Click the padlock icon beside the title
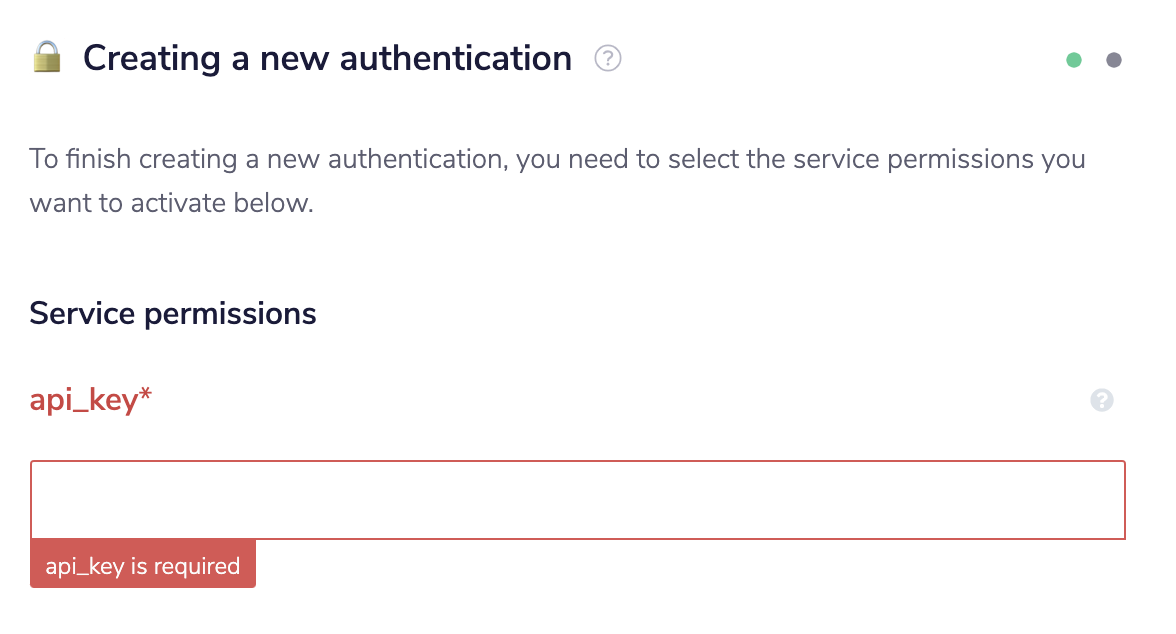This screenshot has height=634, width=1176. point(47,57)
